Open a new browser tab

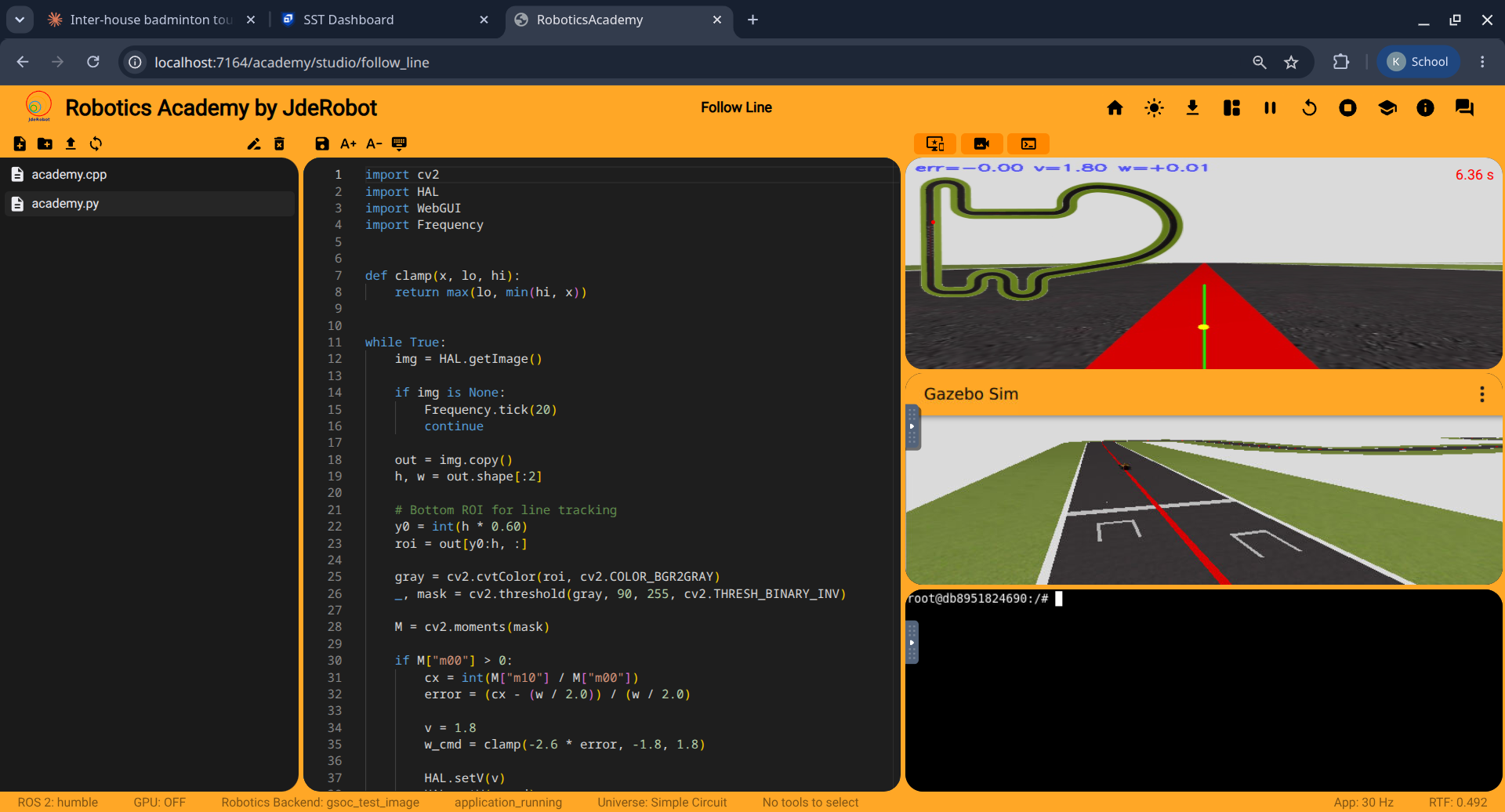[x=752, y=20]
